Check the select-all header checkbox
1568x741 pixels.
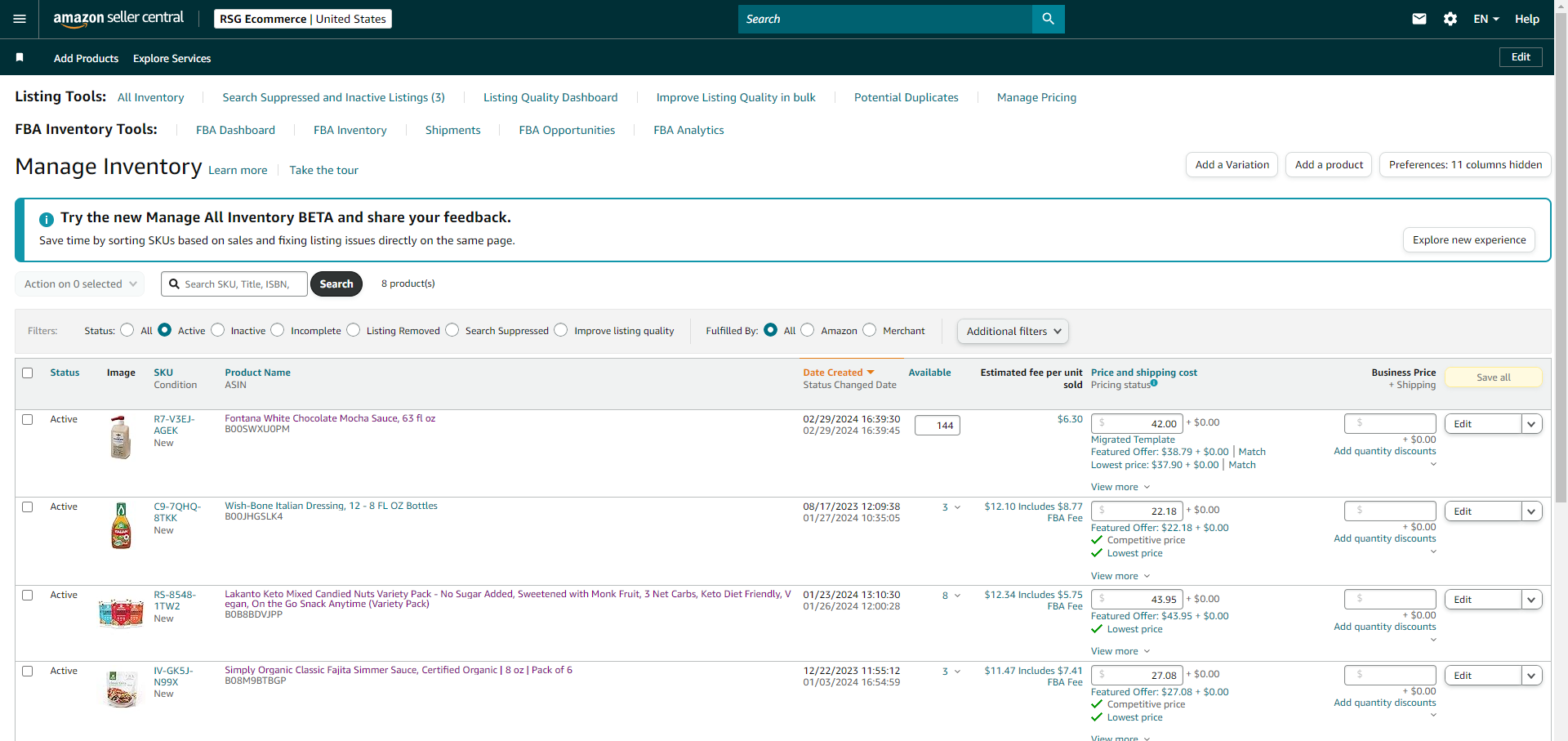pyautogui.click(x=28, y=373)
